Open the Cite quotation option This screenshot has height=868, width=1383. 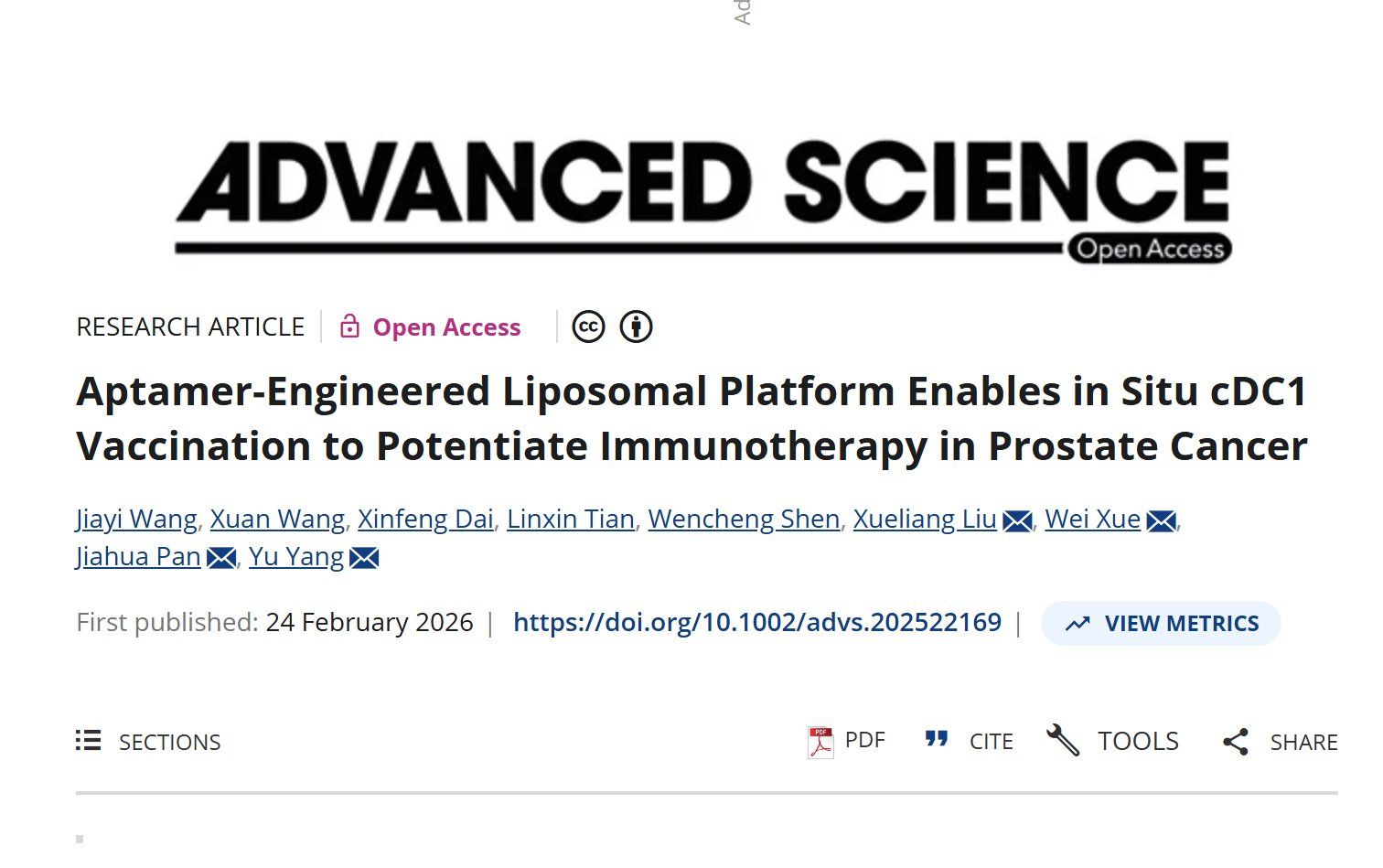click(970, 741)
